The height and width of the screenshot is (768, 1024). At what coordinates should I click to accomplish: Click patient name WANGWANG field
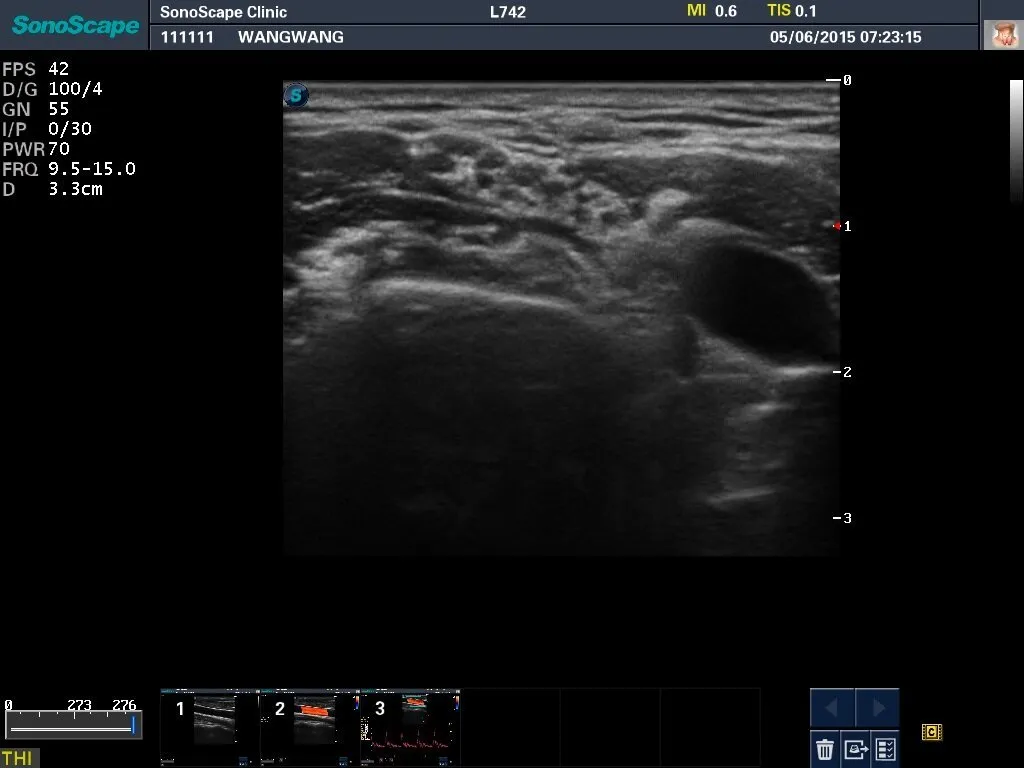tap(291, 37)
